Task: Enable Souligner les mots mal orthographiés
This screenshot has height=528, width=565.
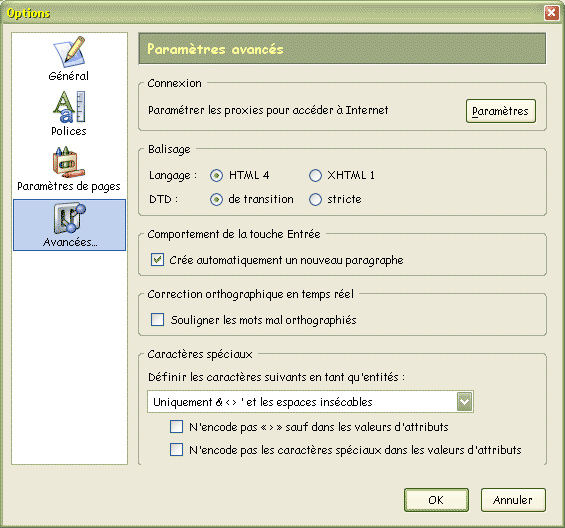Action: 157,319
